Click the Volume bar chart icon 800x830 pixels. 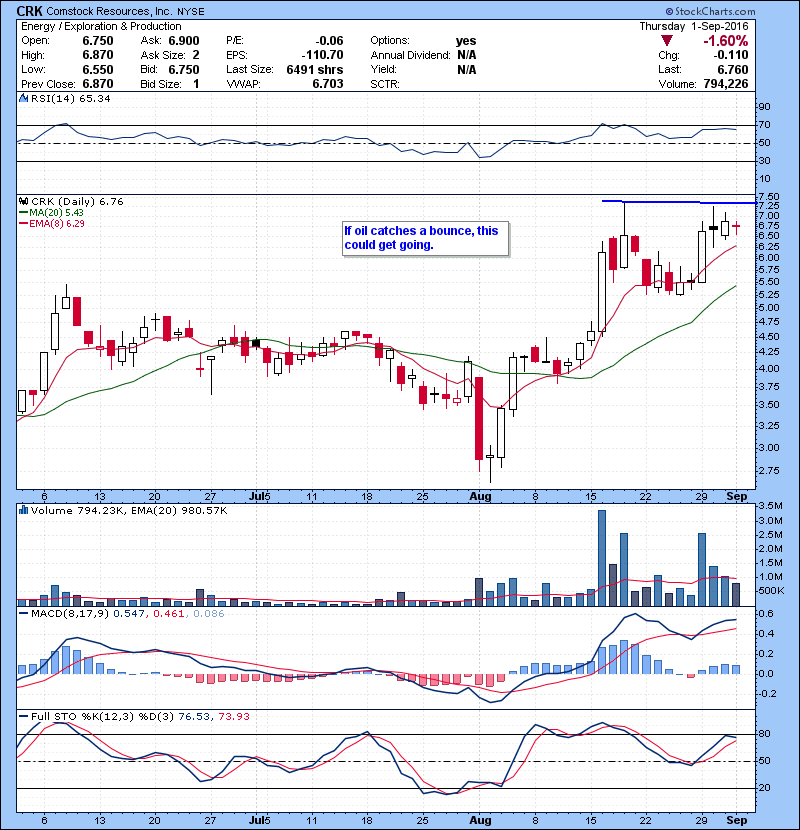23,510
